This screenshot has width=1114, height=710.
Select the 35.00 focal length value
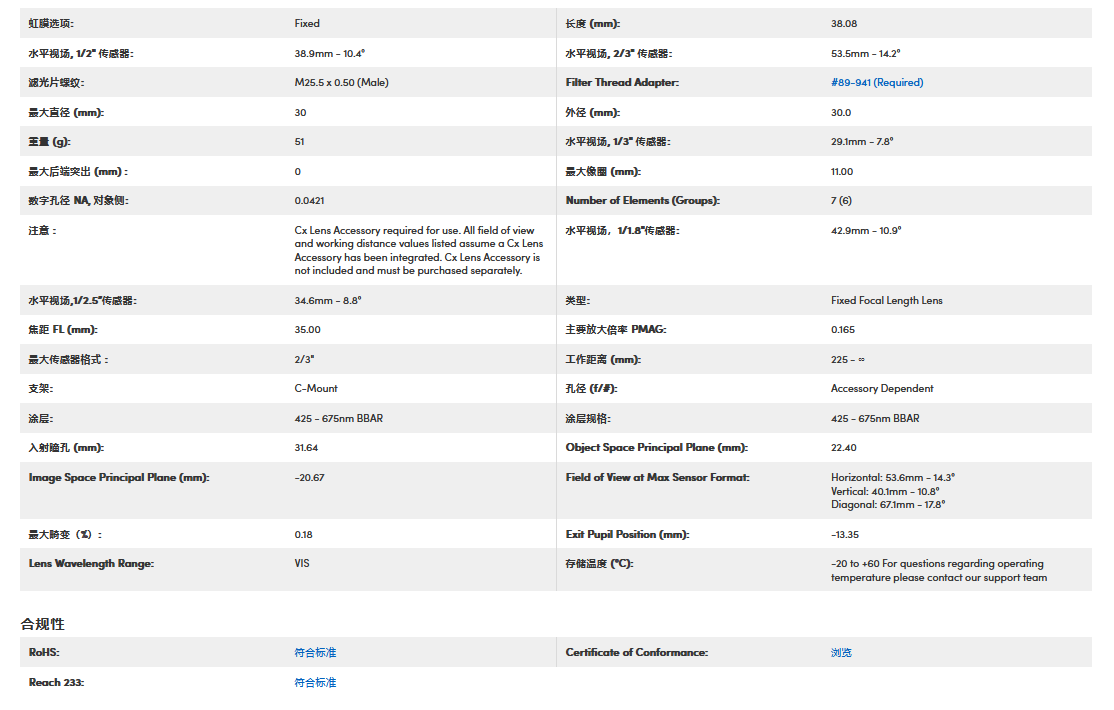coord(308,330)
